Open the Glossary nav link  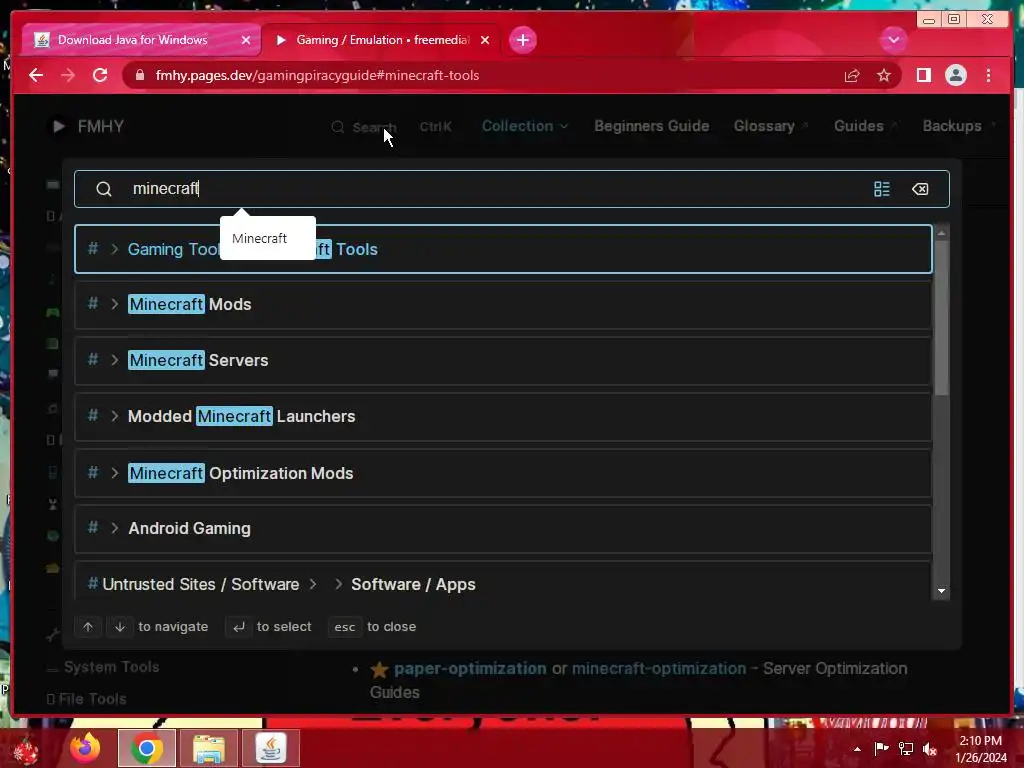click(x=770, y=126)
